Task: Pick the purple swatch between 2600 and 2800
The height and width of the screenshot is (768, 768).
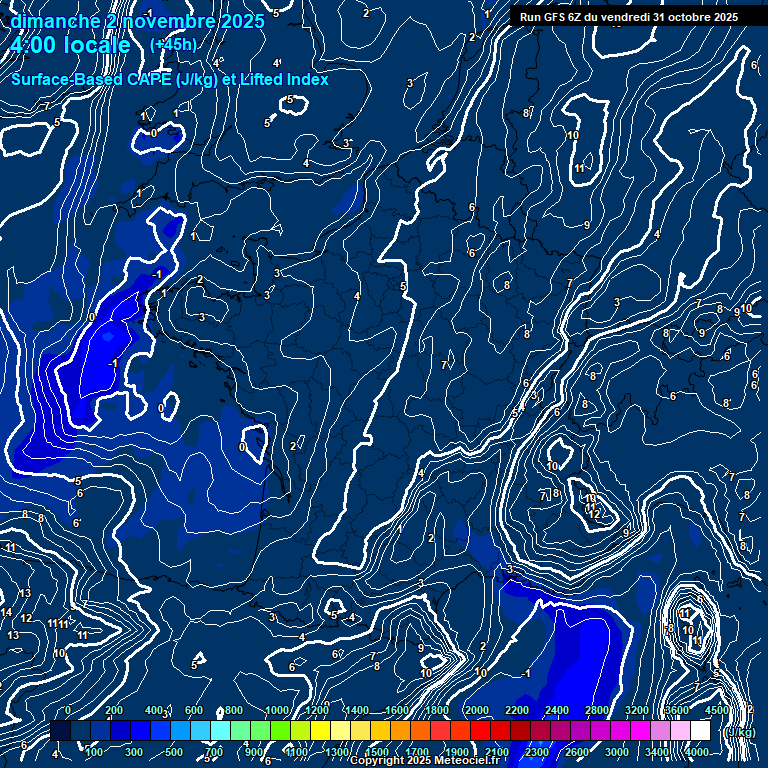Action: [580, 730]
